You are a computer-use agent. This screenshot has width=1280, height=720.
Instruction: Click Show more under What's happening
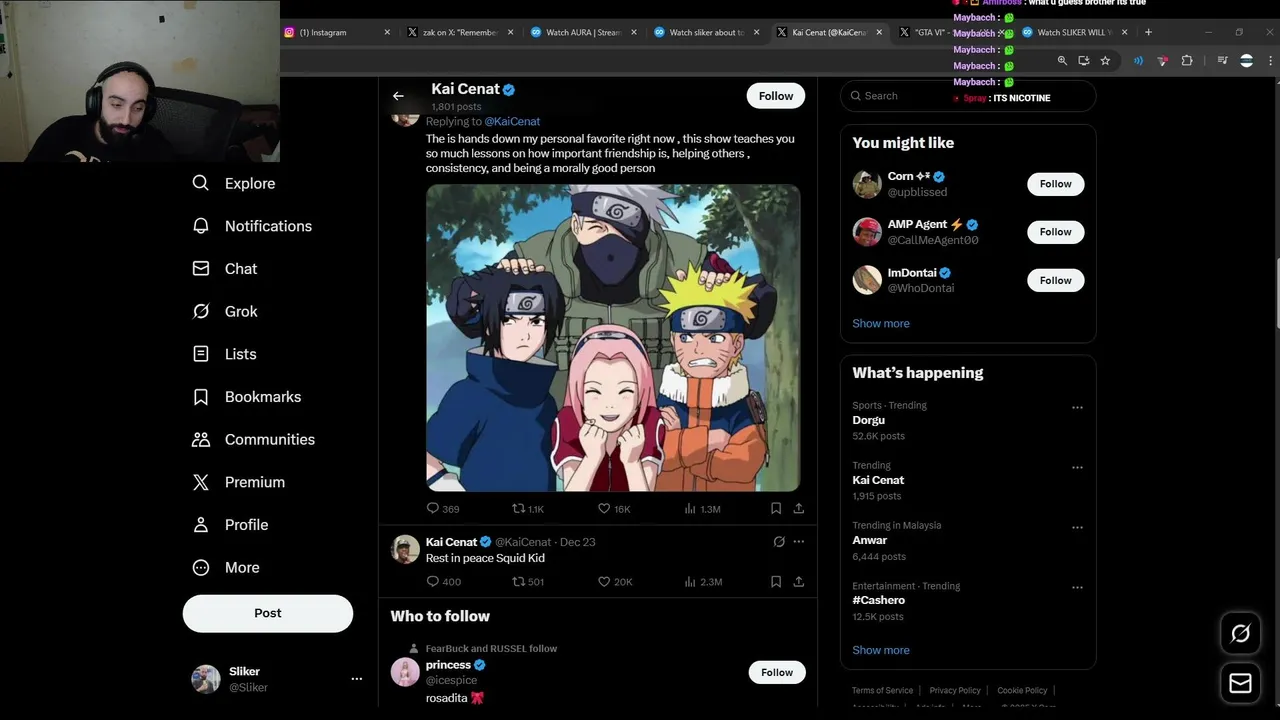pyautogui.click(x=881, y=650)
